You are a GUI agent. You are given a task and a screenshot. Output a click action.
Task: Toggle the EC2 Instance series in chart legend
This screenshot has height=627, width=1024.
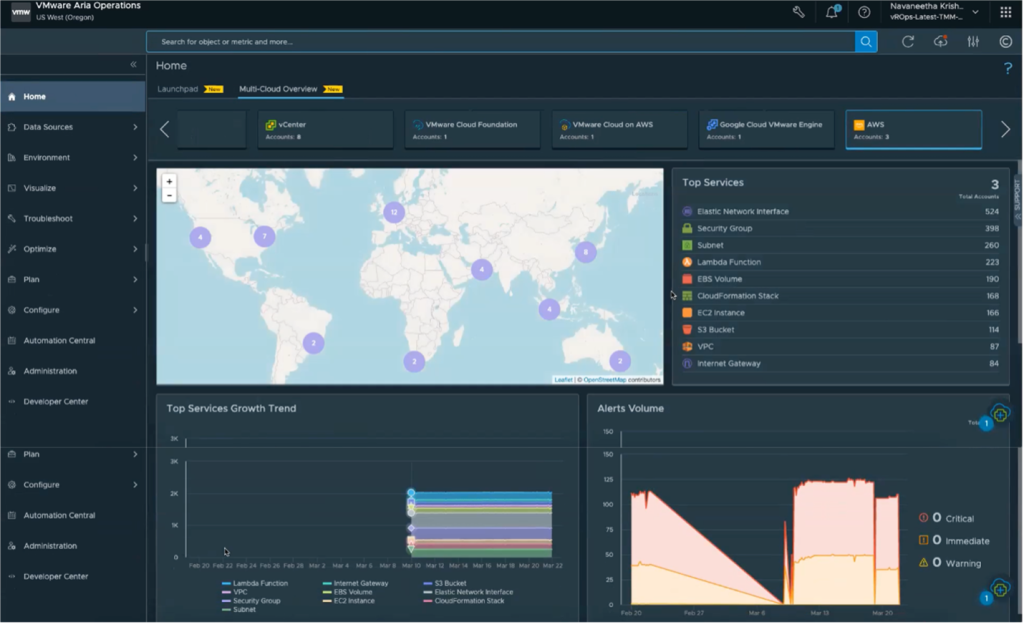pos(349,601)
